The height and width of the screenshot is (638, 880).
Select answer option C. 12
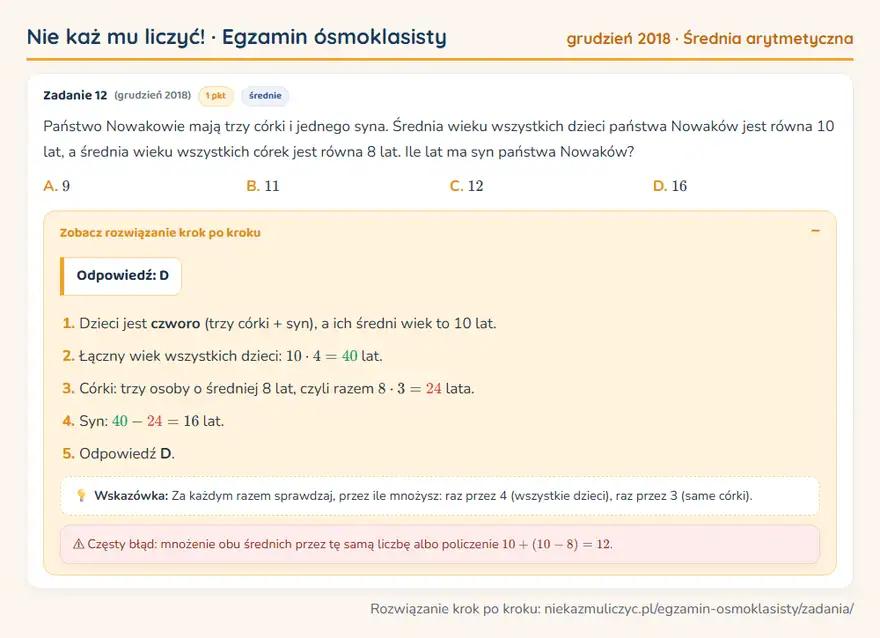click(x=466, y=186)
